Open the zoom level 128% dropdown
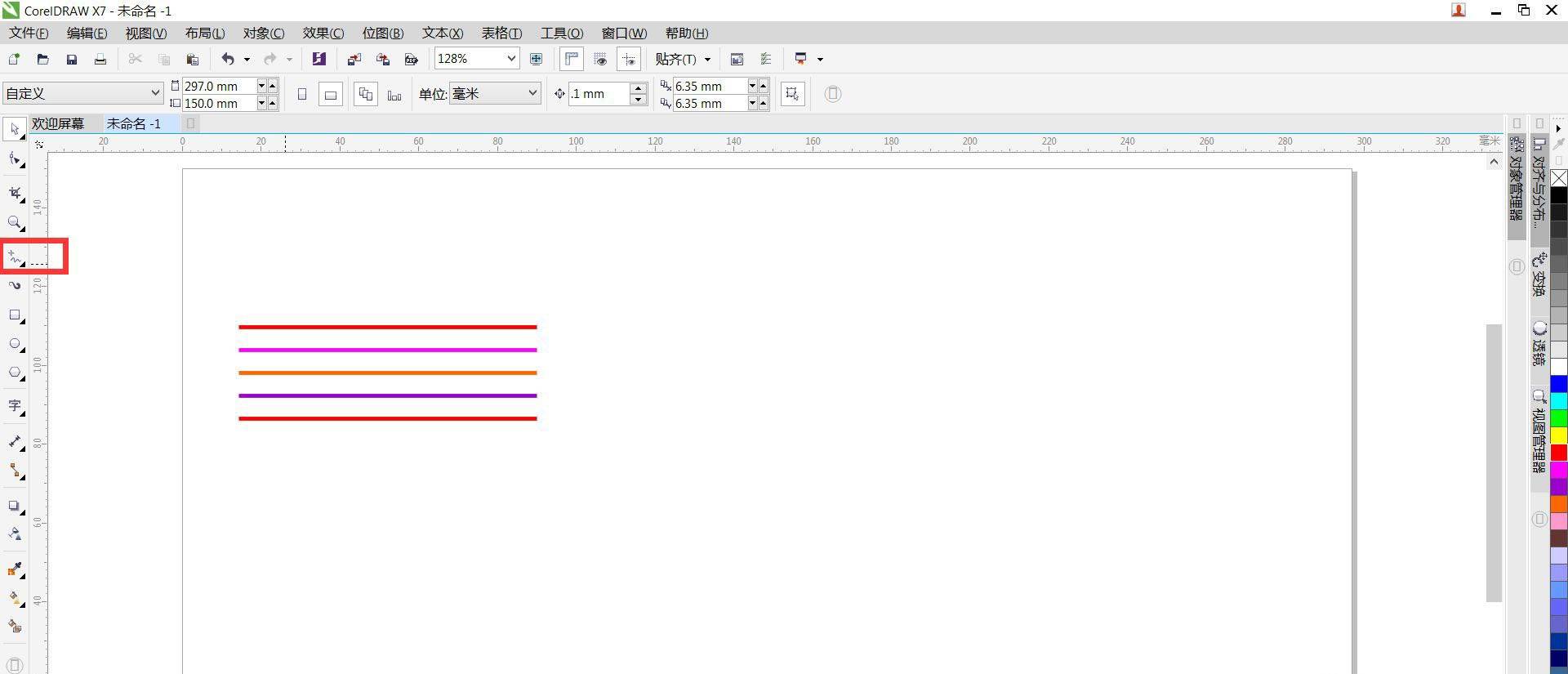The image size is (1568, 674). (x=511, y=59)
